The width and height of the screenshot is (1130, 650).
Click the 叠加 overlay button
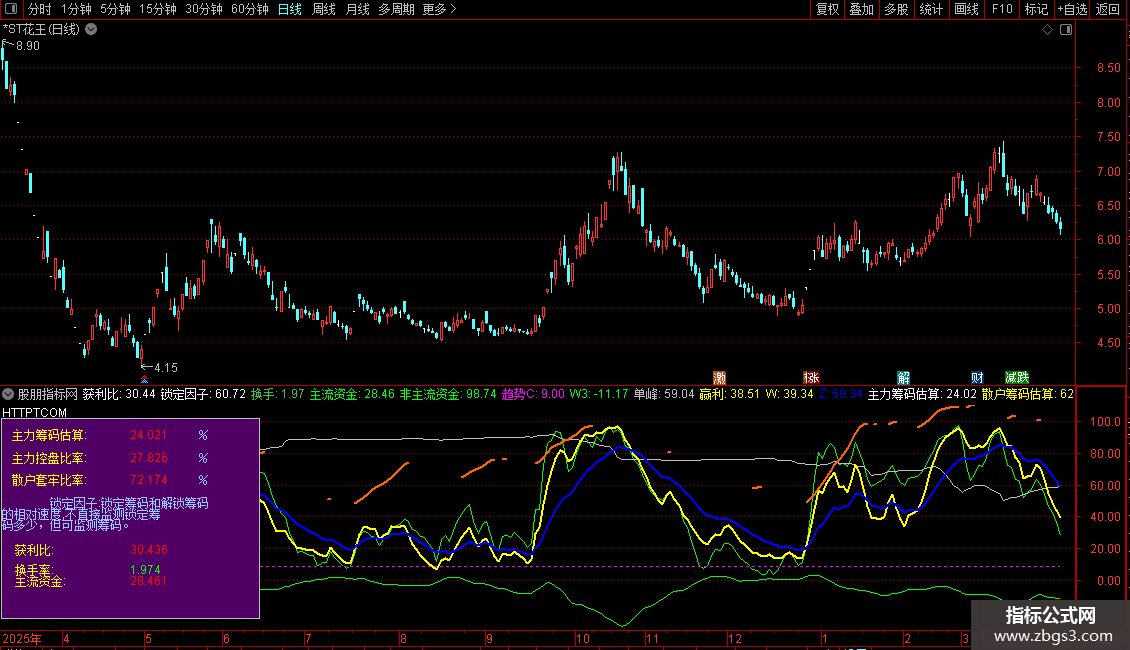(862, 9)
